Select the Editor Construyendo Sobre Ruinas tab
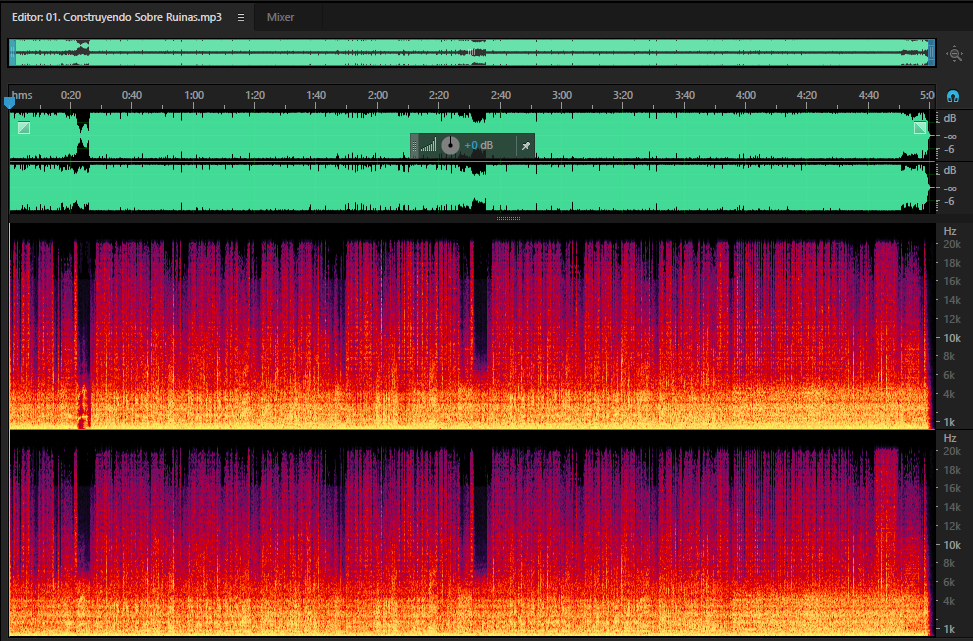973x641 pixels. tap(117, 17)
